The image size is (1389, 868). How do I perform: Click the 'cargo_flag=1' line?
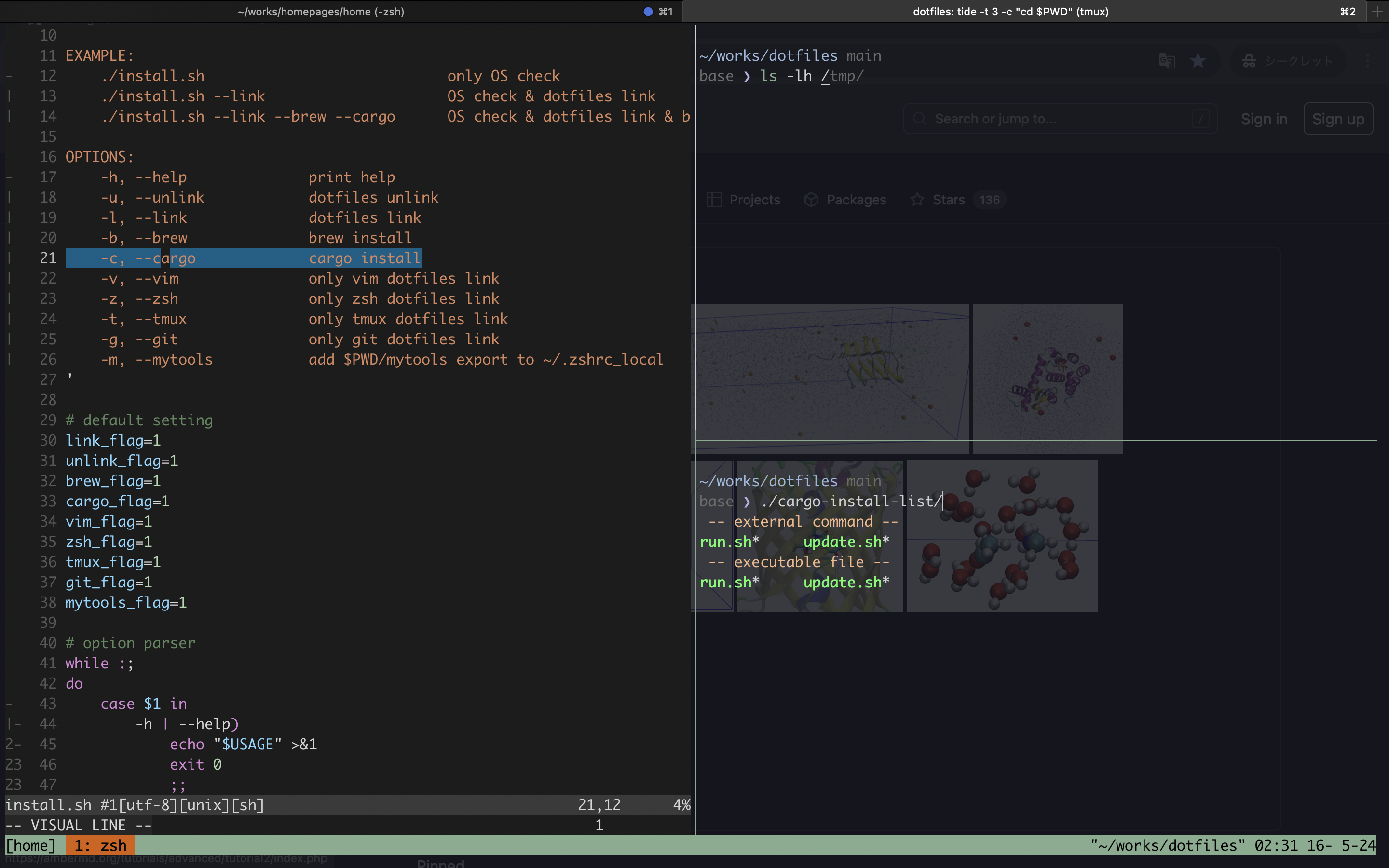tap(118, 501)
